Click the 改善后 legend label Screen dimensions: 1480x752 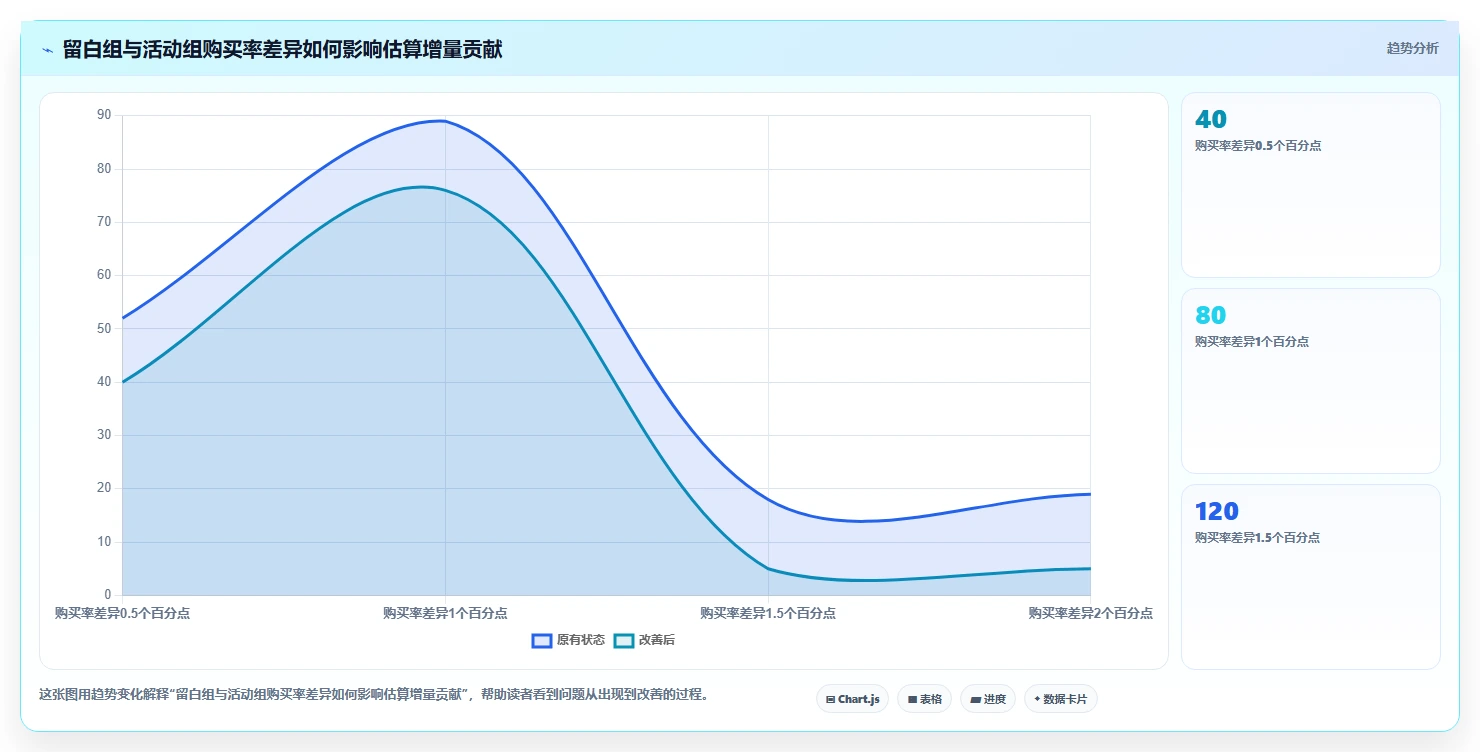pyautogui.click(x=657, y=640)
